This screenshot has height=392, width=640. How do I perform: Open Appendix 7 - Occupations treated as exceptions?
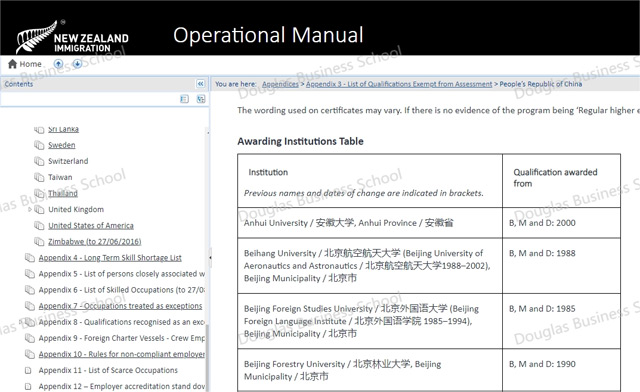[x=120, y=306]
